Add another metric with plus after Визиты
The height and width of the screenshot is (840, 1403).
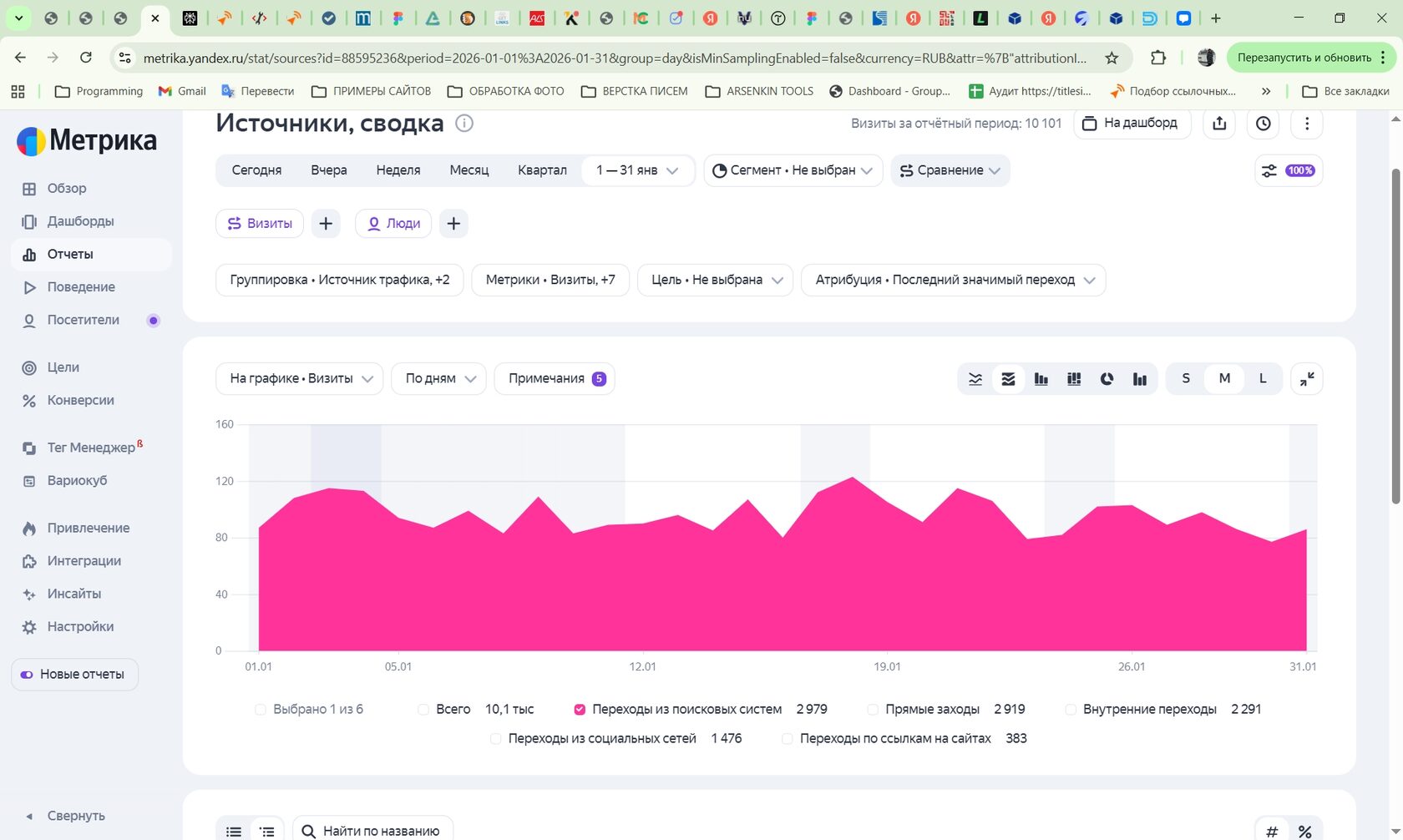(x=326, y=224)
